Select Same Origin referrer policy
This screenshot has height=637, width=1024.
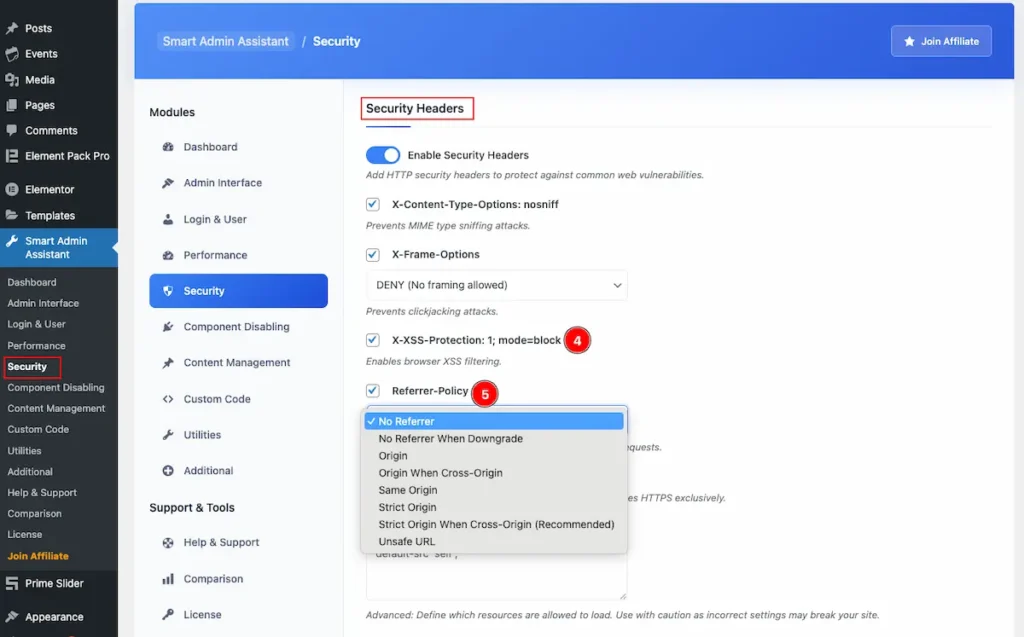point(494,490)
